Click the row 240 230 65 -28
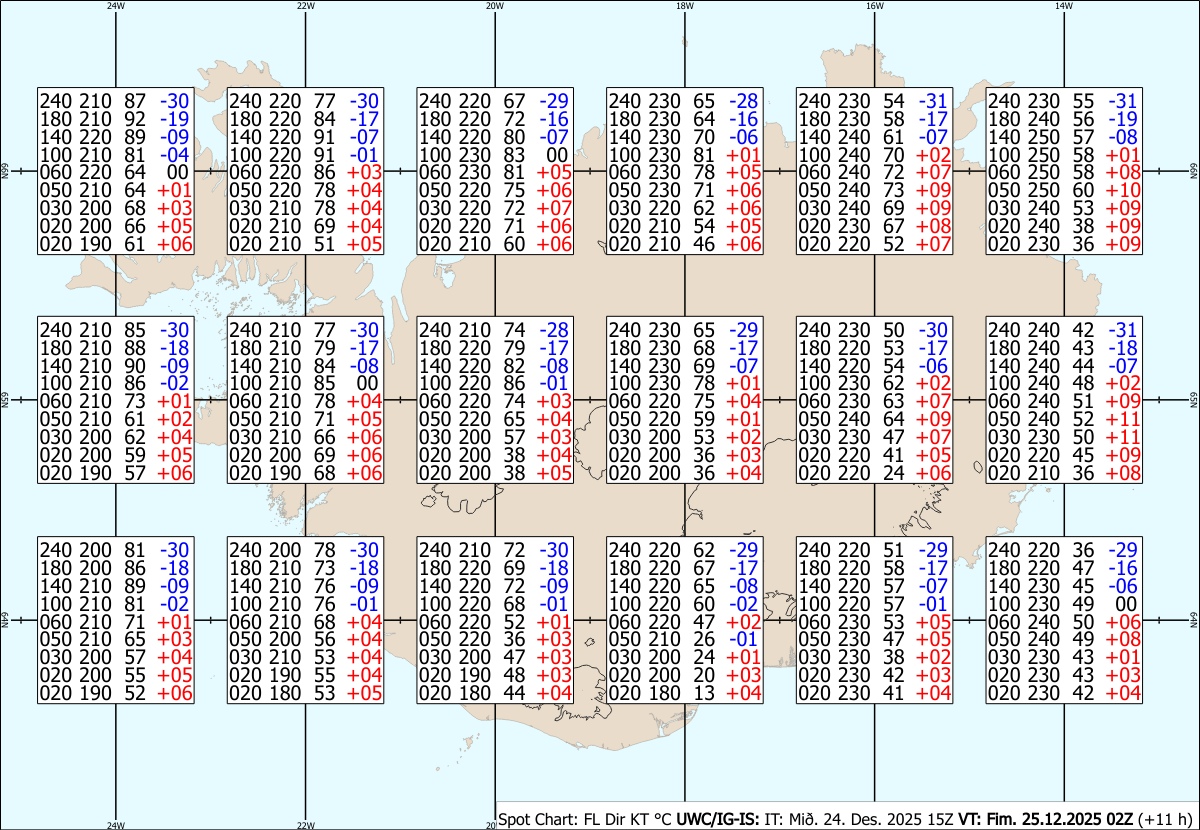1200x830 pixels. coord(685,100)
